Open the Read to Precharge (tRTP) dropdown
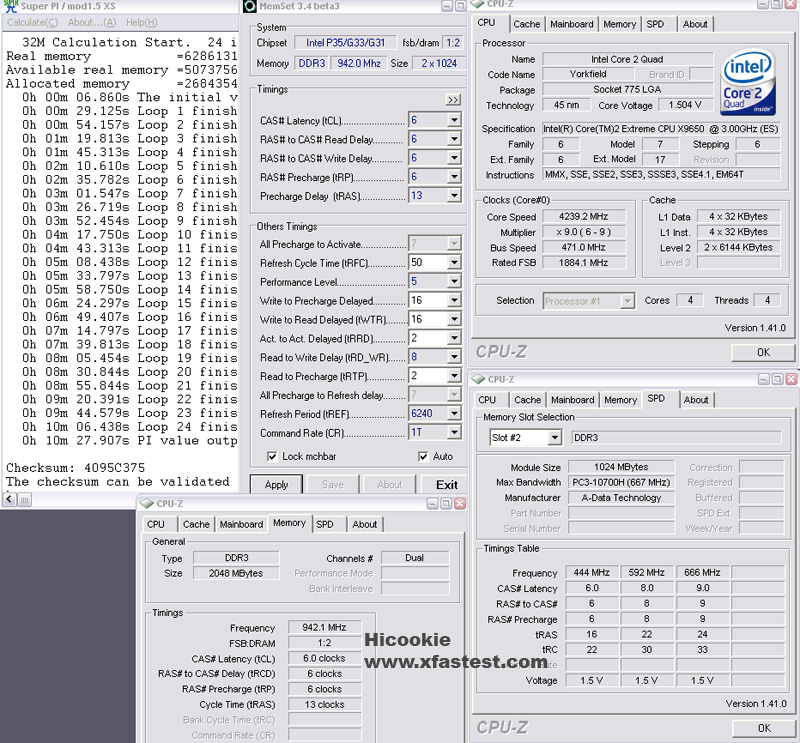 [454, 376]
